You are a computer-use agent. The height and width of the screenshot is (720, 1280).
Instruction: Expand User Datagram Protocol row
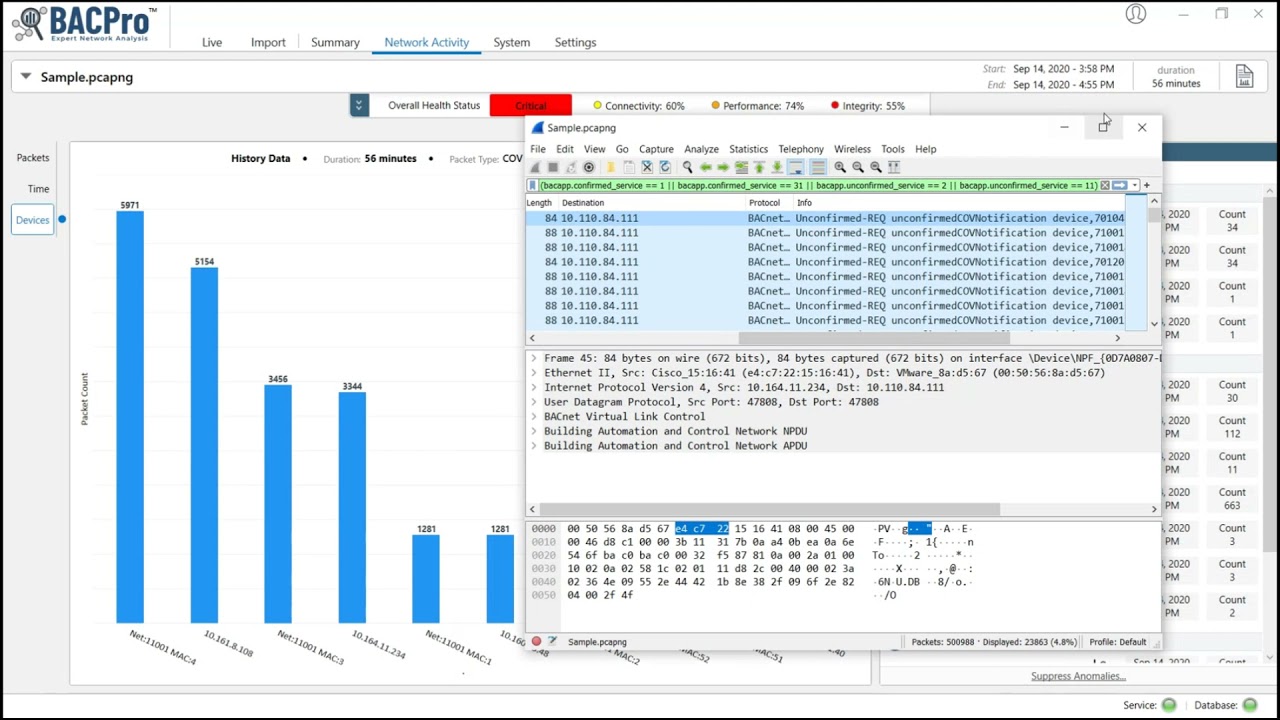click(533, 402)
